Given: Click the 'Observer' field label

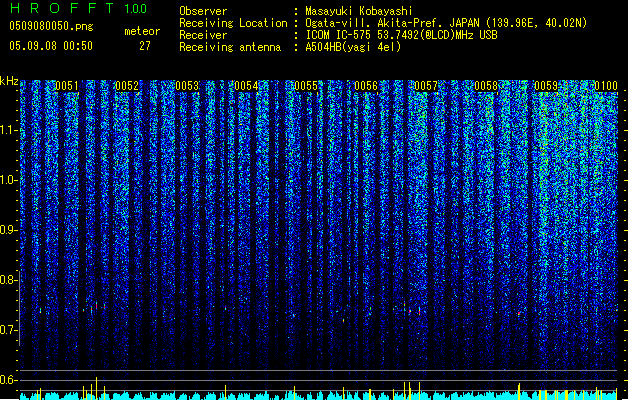Looking at the screenshot, I should [x=203, y=11].
